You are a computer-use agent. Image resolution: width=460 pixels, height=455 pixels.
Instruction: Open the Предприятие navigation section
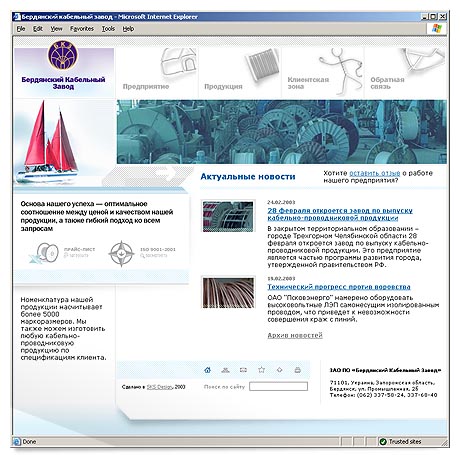tap(146, 86)
